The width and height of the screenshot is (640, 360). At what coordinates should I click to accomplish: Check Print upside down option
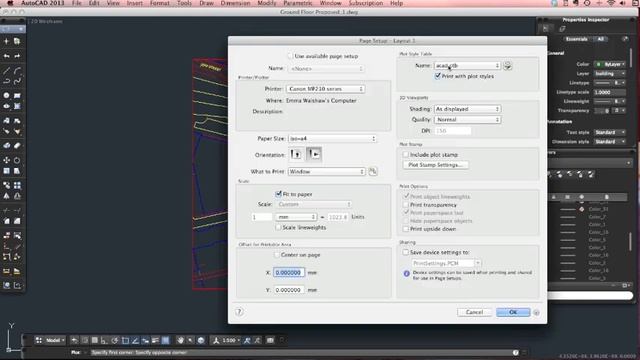406,229
